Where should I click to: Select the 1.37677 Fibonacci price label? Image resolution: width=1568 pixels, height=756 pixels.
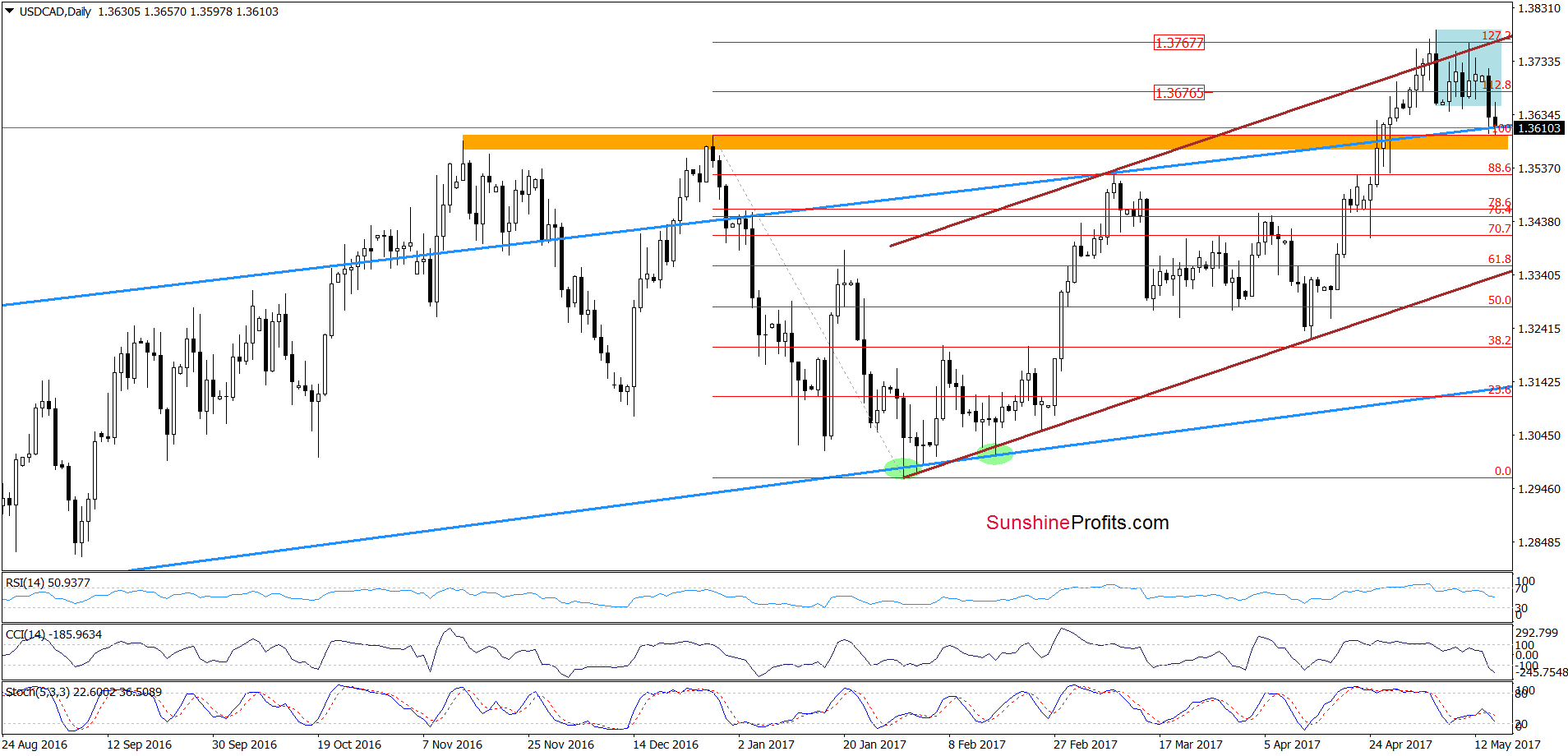pyautogui.click(x=1179, y=43)
